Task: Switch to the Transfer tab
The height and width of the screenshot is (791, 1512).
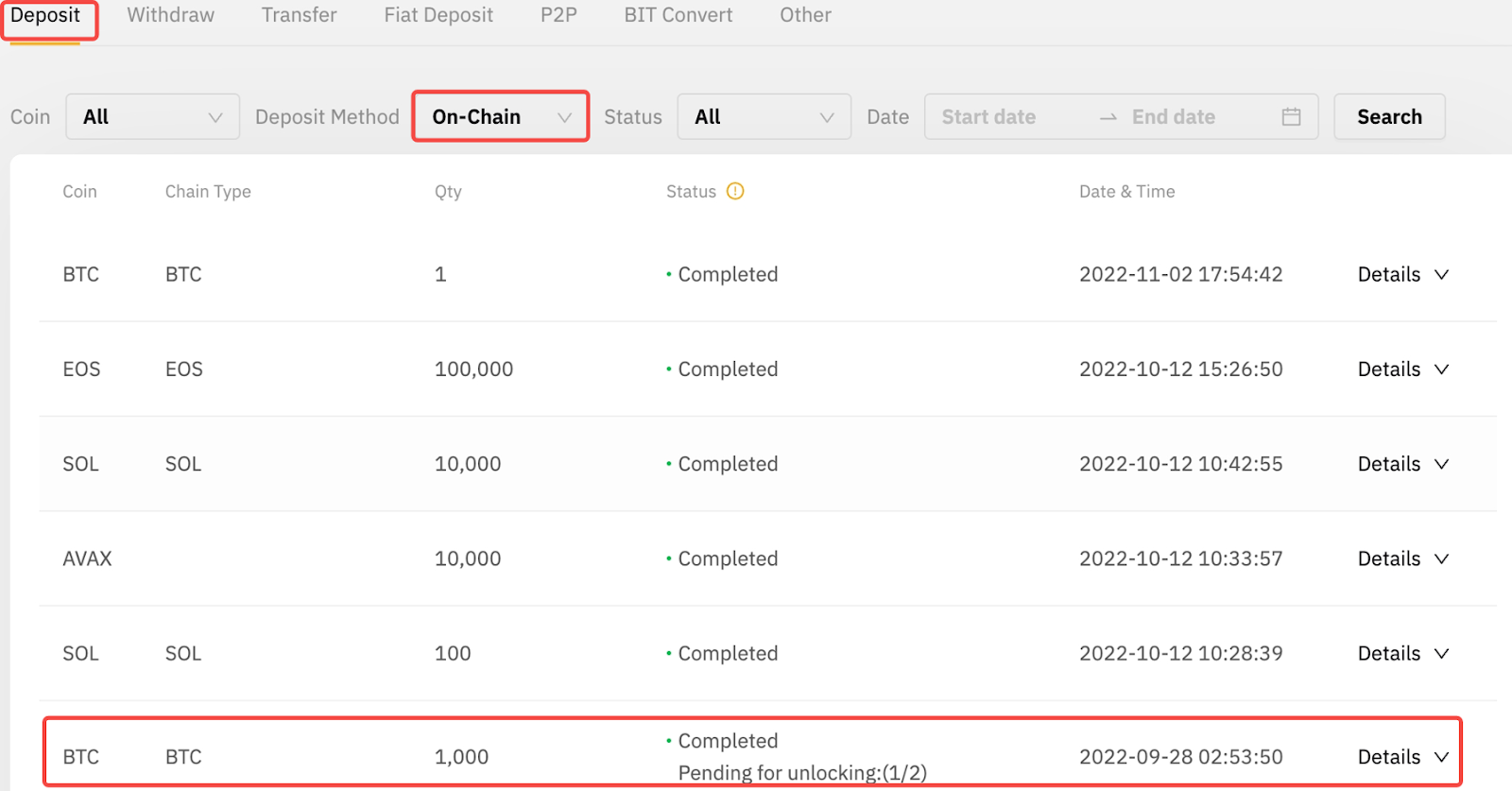Action: [x=299, y=15]
